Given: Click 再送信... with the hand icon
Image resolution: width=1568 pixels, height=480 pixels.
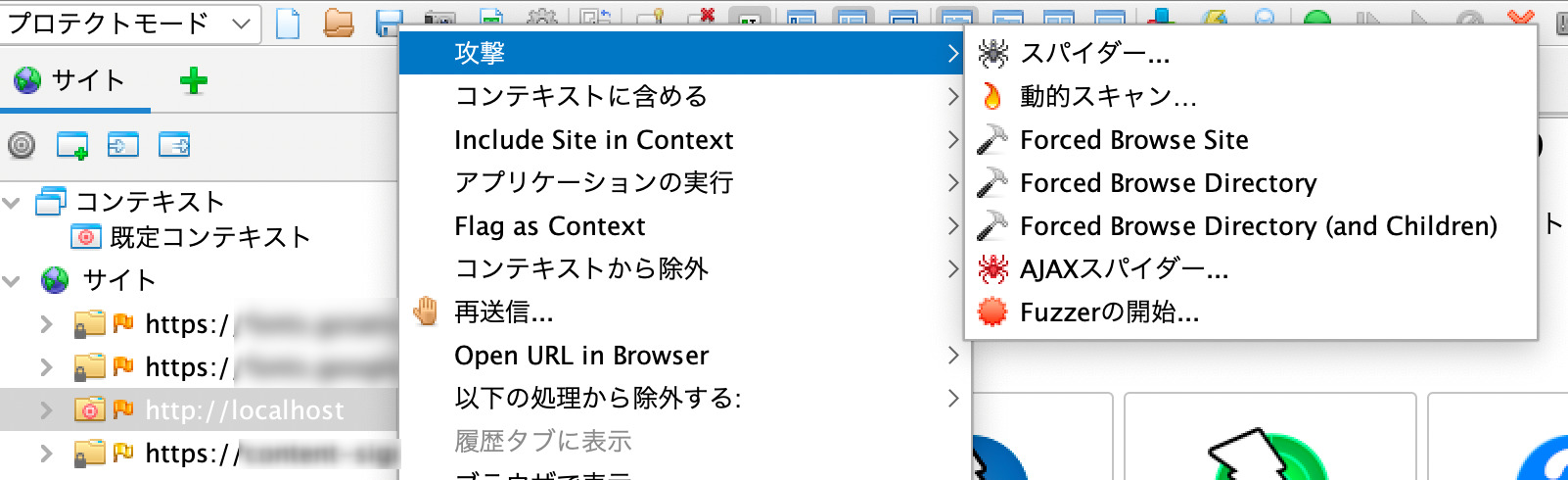Looking at the screenshot, I should pos(683,312).
